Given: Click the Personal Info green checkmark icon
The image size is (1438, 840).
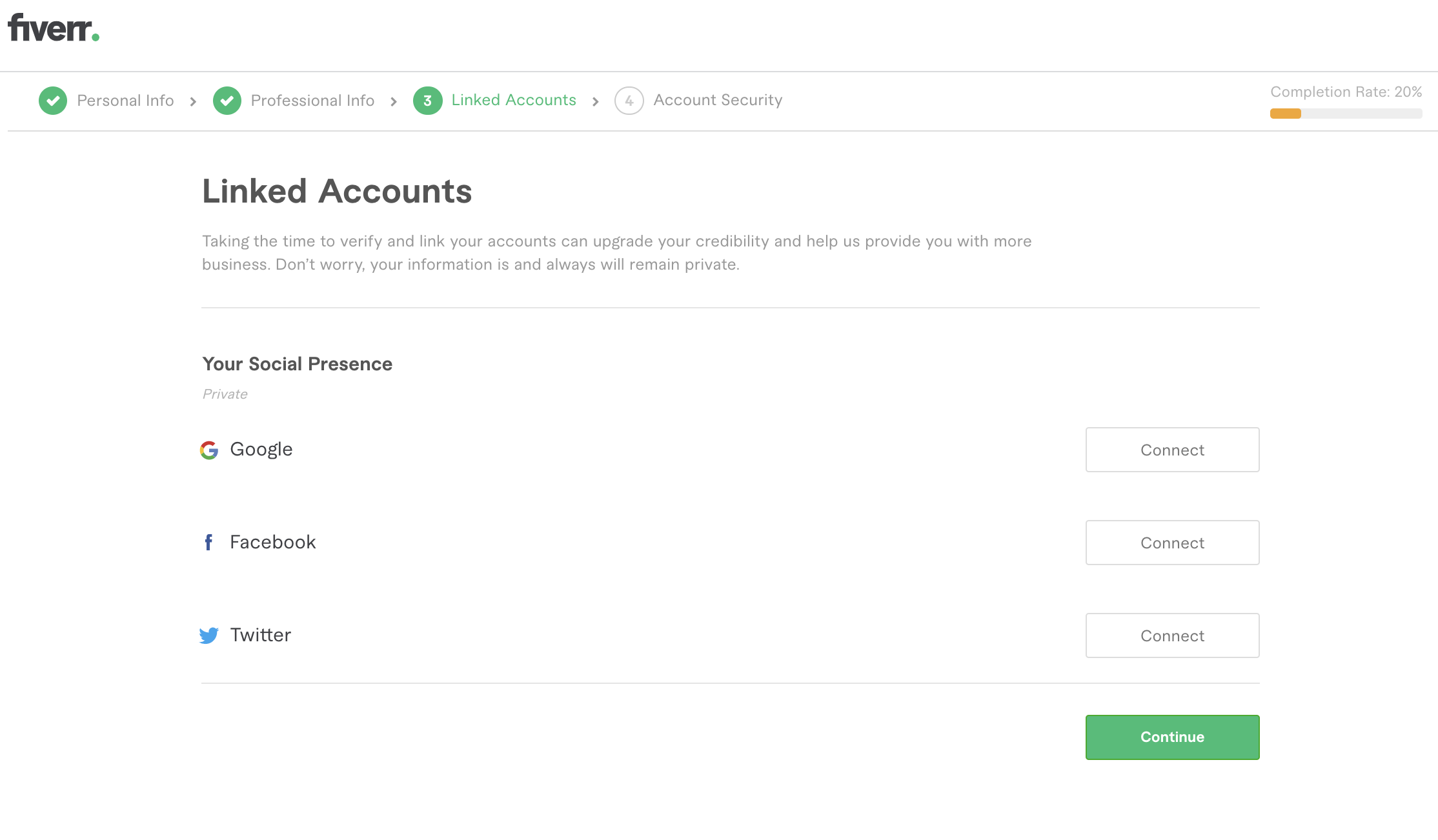Looking at the screenshot, I should 53,101.
